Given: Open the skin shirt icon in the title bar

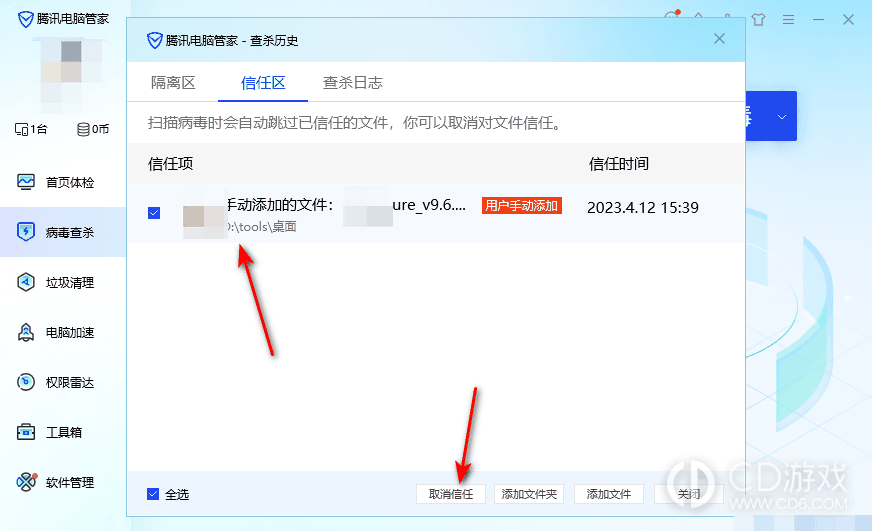Looking at the screenshot, I should tap(758, 19).
